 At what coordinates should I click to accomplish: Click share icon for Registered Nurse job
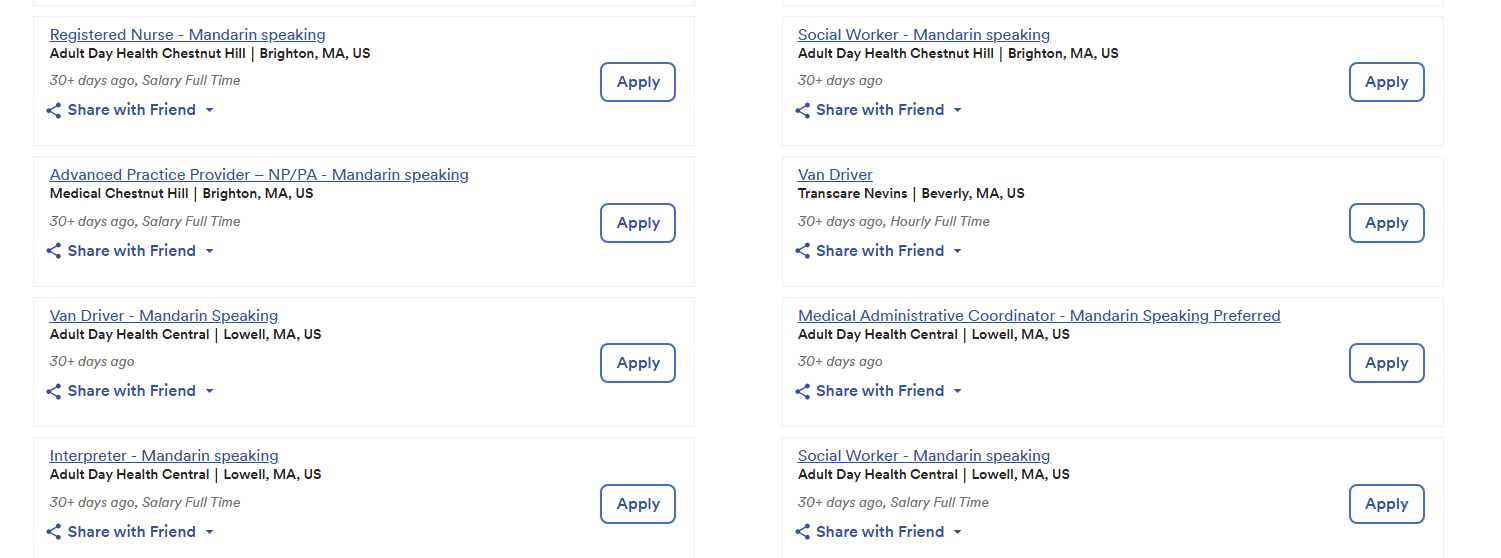coord(54,110)
